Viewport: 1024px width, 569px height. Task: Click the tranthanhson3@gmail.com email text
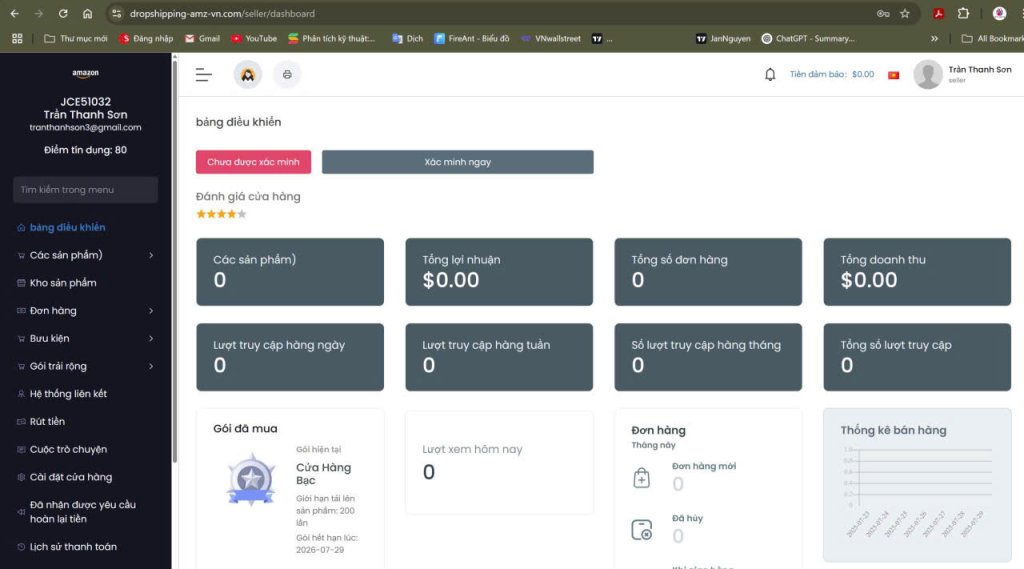[x=86, y=127]
